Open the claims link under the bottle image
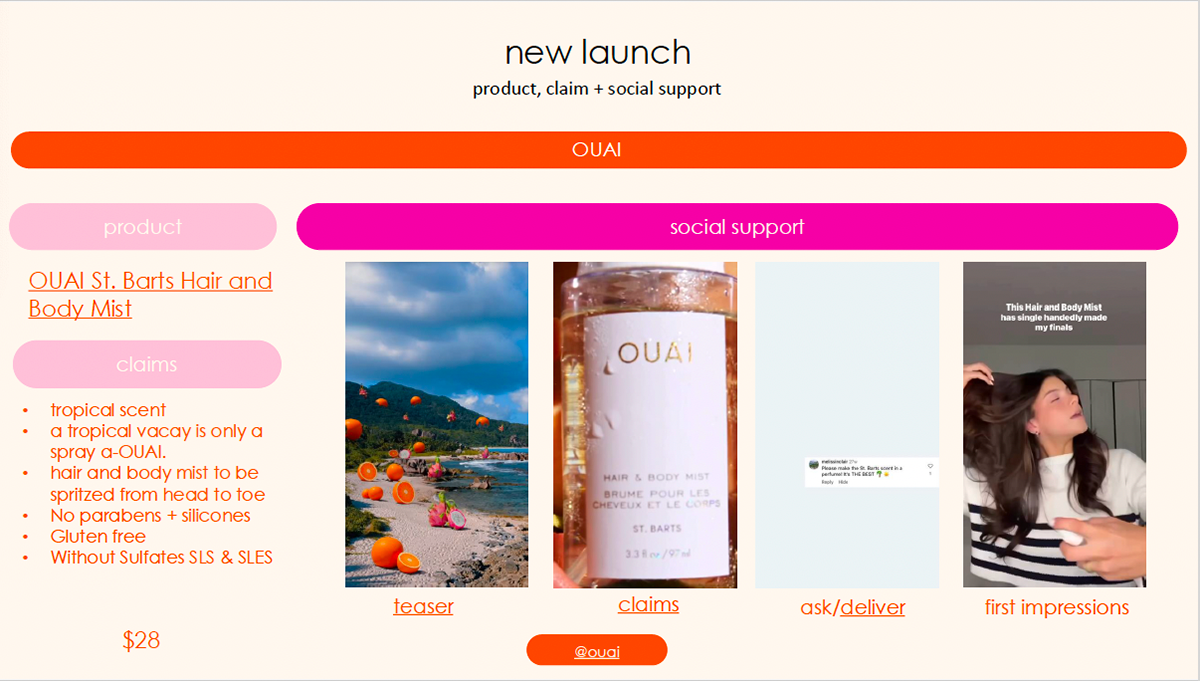1200x681 pixels. click(x=648, y=604)
